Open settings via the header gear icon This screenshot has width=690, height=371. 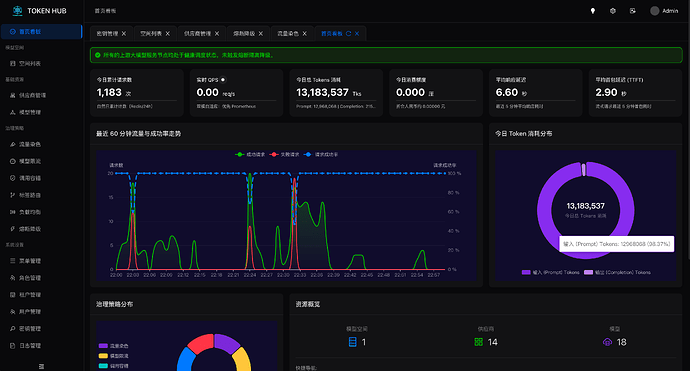point(613,11)
